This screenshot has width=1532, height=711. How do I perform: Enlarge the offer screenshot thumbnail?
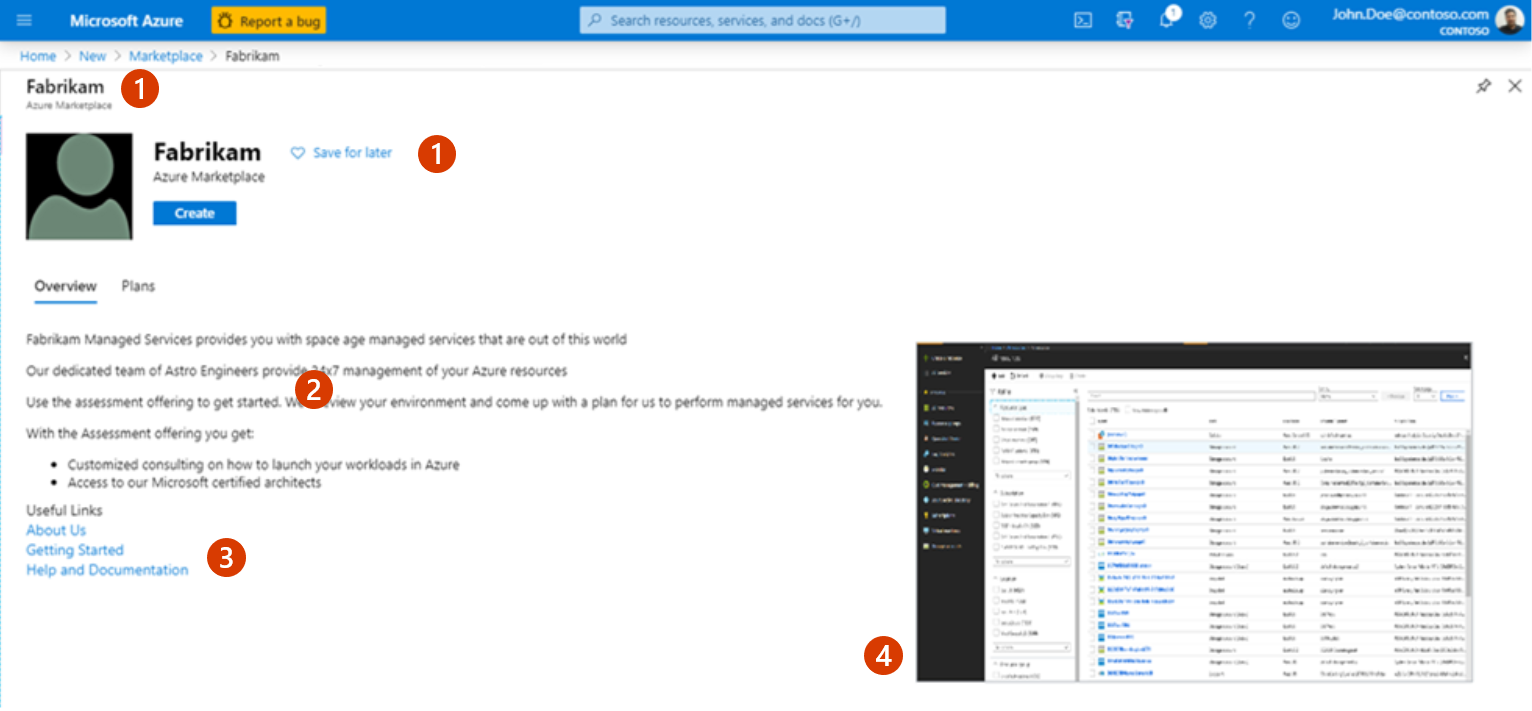[1194, 512]
